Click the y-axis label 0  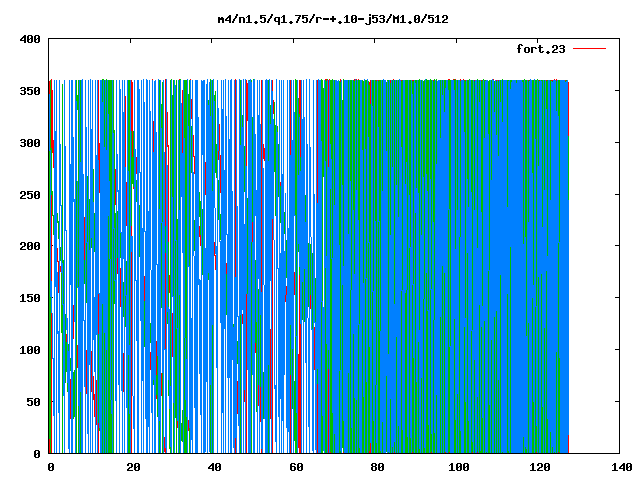pyautogui.click(x=37, y=454)
